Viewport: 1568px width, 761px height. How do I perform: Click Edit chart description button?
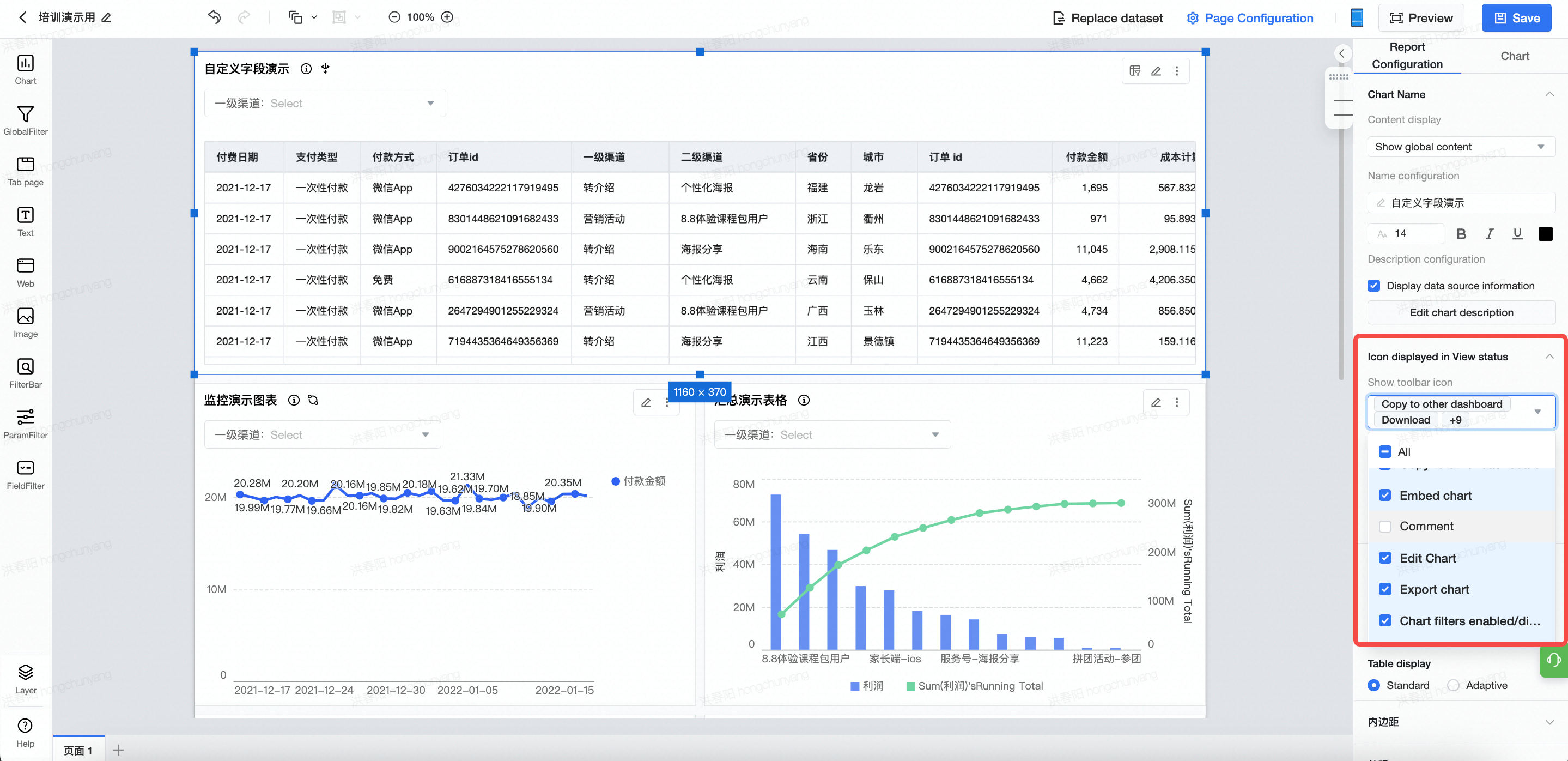click(1461, 312)
